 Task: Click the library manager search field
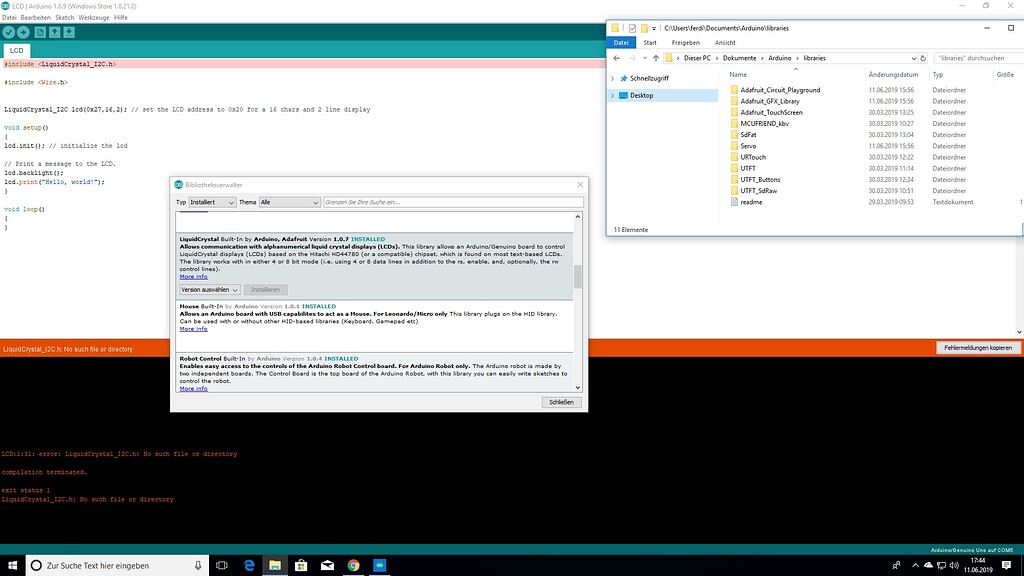pyautogui.click(x=453, y=202)
